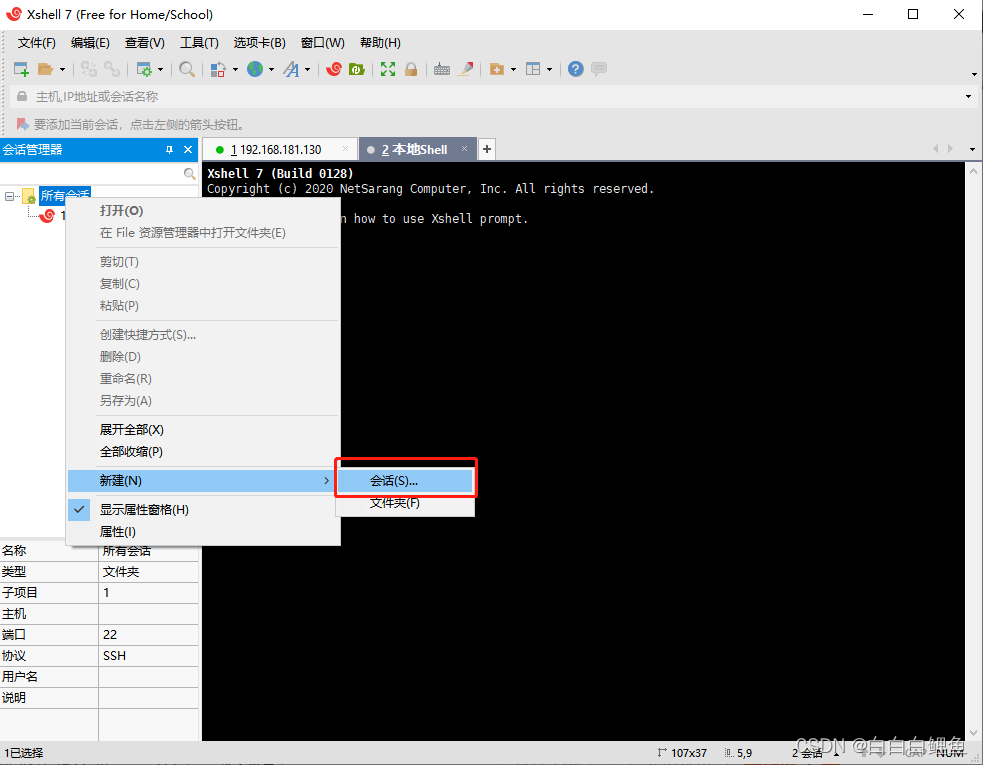Launch Xshell red swirl toolbar icon
This screenshot has height=765, width=983.
334,69
